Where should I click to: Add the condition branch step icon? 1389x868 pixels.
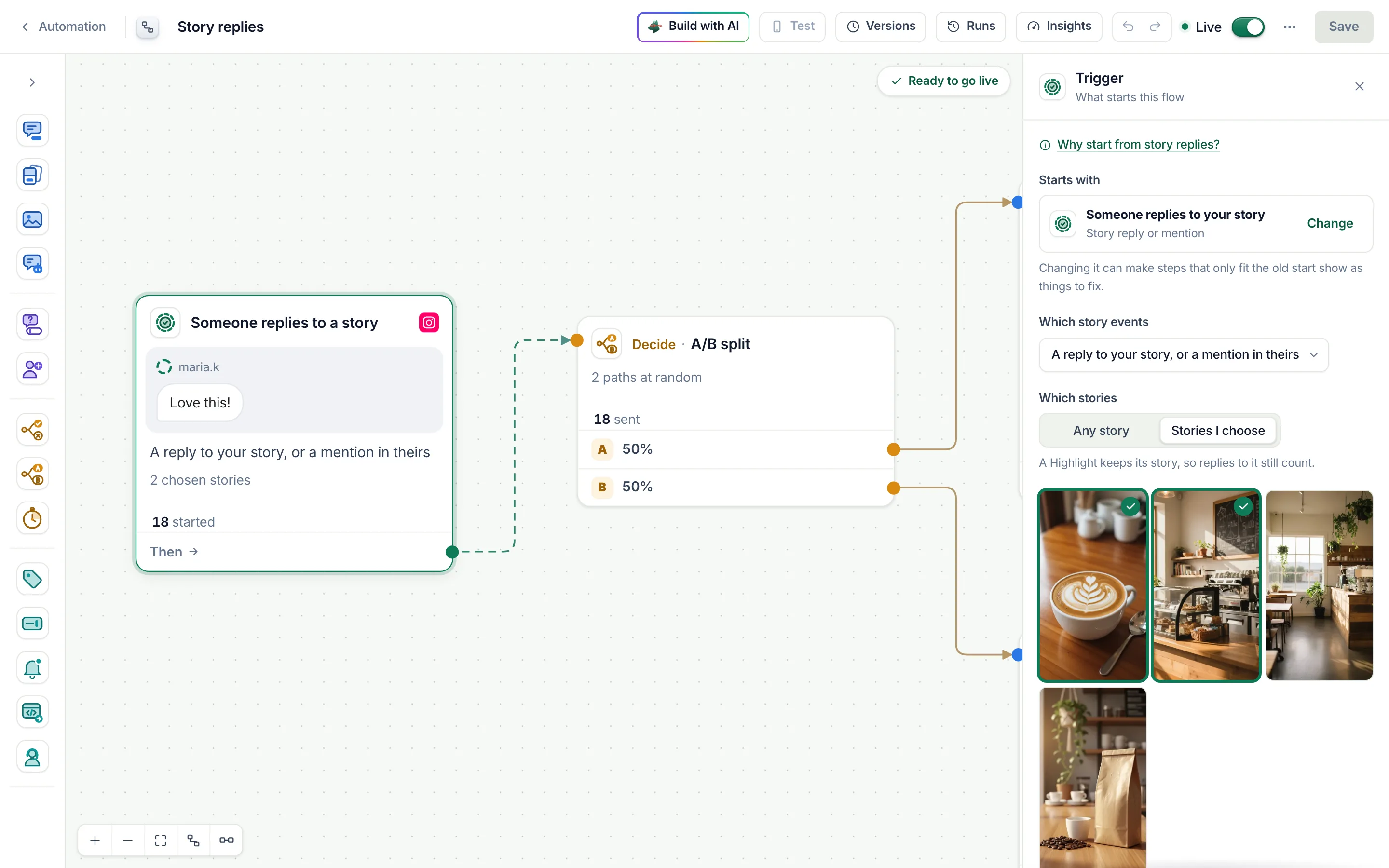point(32,429)
